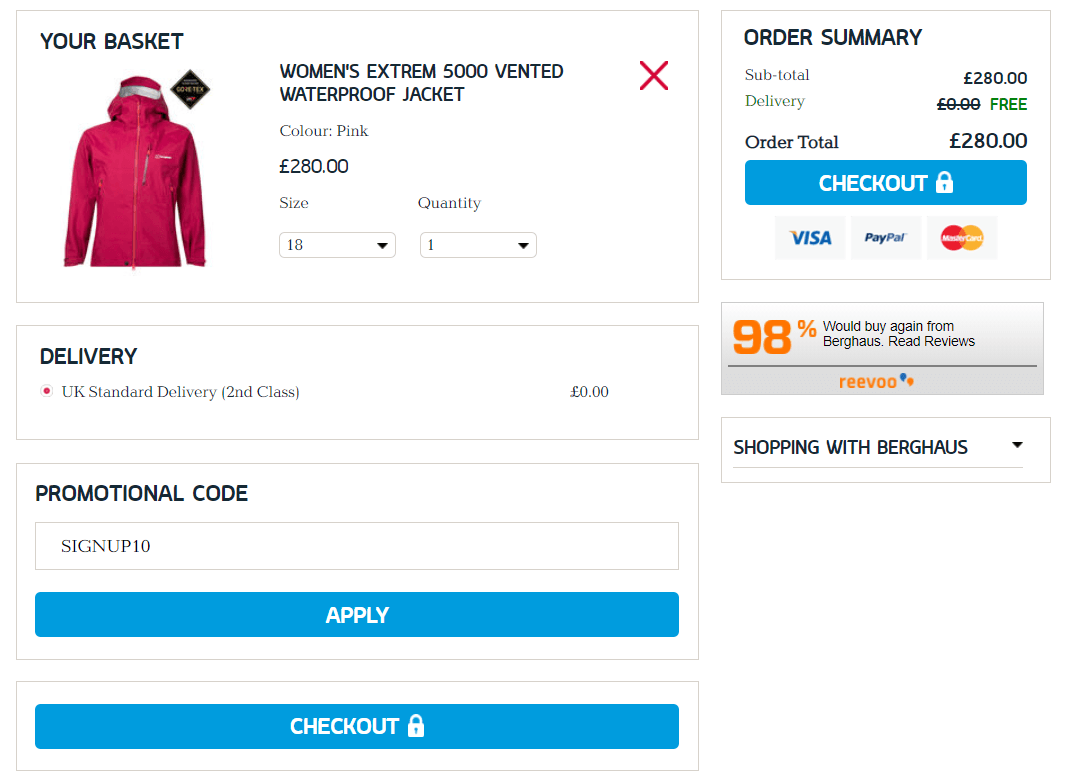Open the Women's Extrem 5000 jacket title link
This screenshot has width=1077, height=780.
[421, 83]
